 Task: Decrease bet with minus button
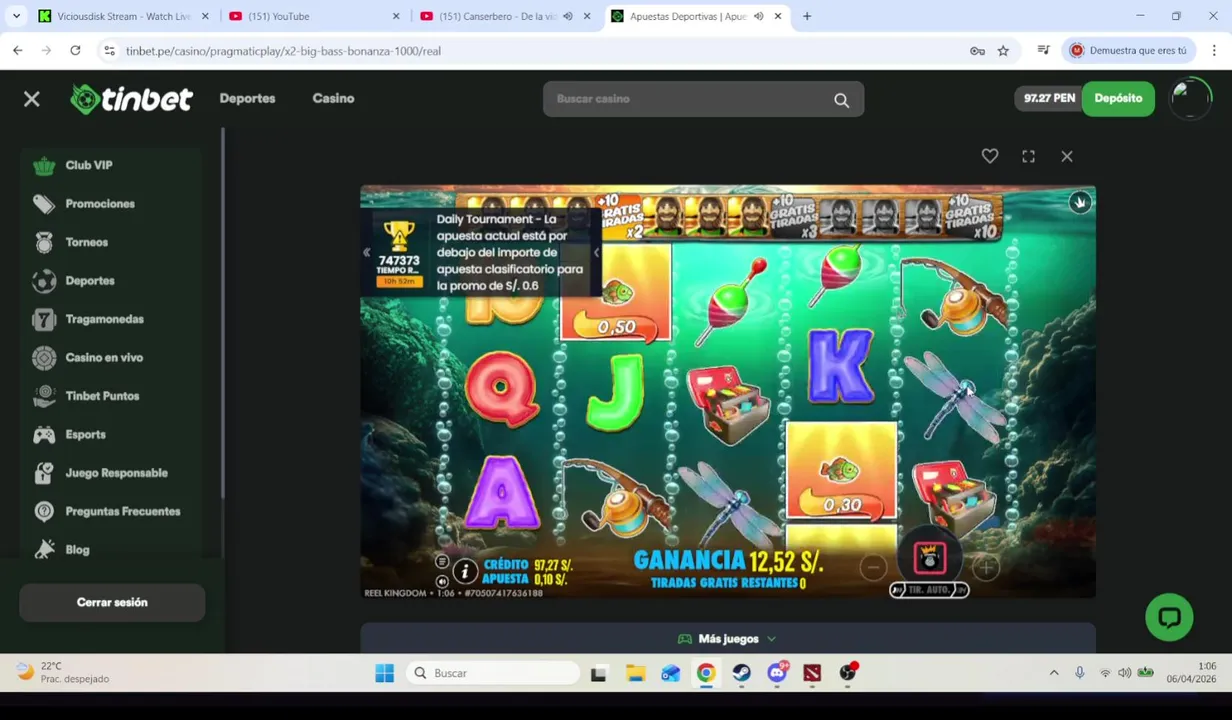click(873, 568)
